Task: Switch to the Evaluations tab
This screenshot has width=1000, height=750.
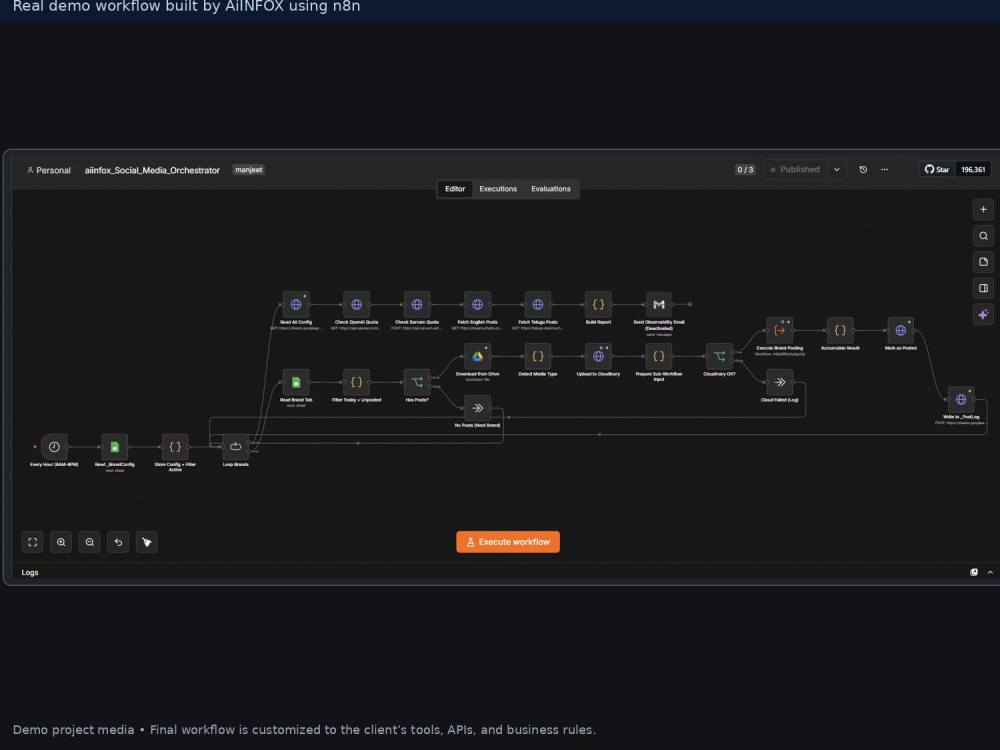Action: pos(551,189)
